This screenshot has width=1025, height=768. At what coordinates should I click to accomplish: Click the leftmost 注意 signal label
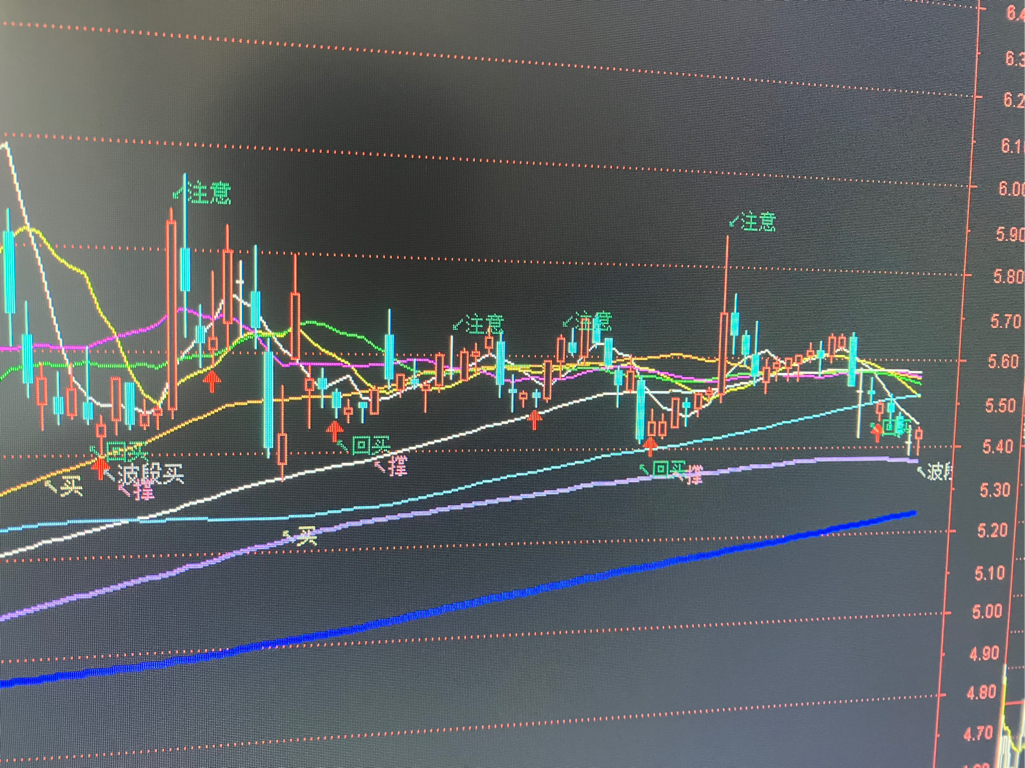click(209, 193)
